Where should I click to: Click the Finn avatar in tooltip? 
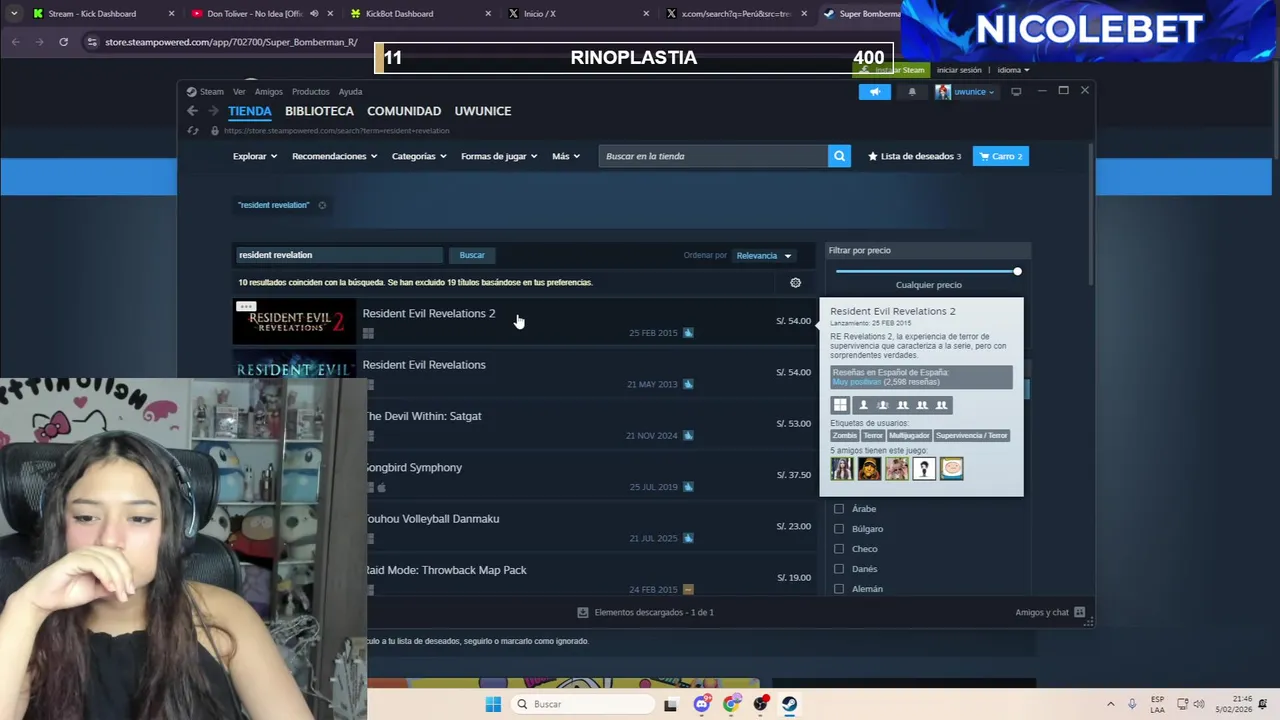click(x=951, y=468)
